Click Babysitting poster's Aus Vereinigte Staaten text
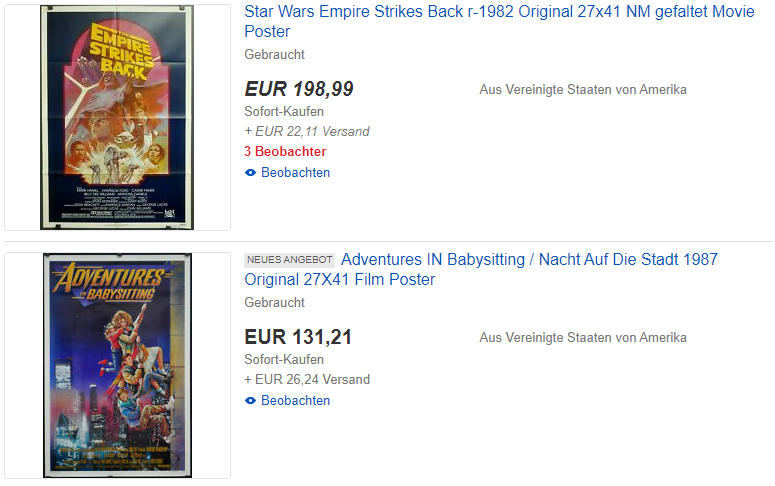Image resolution: width=775 pixels, height=486 pixels. 583,338
